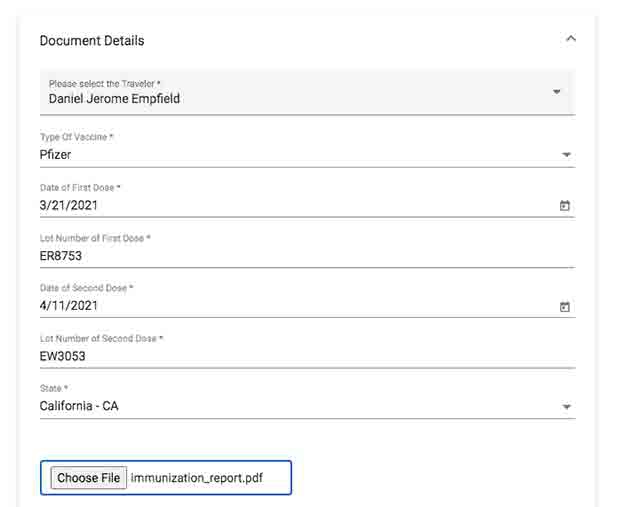
Task: Focus the Lot Number of First Dose field
Action: tap(300, 256)
